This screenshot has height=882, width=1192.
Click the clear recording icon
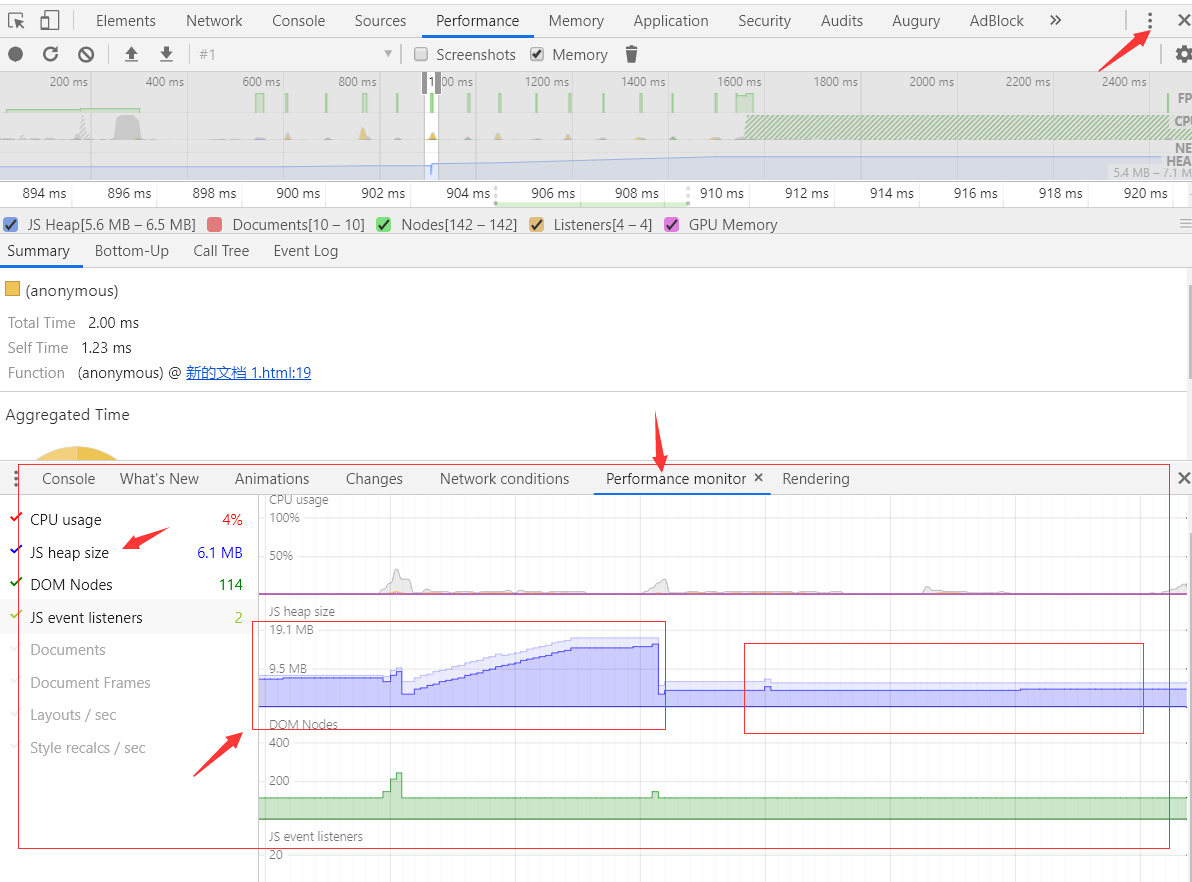pyautogui.click(x=86, y=55)
